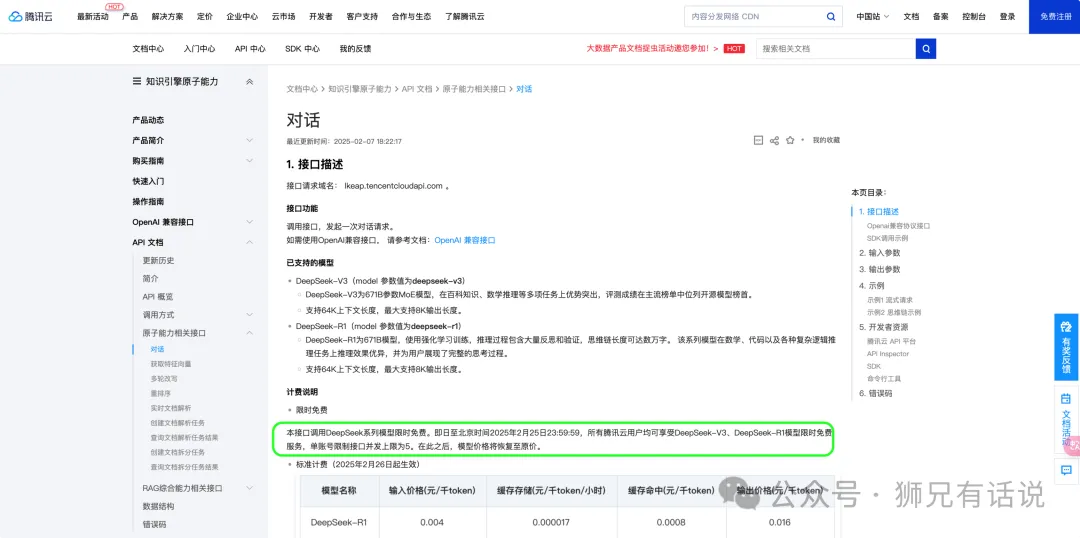
Task: Open 我的反馈 tab
Action: pos(355,49)
